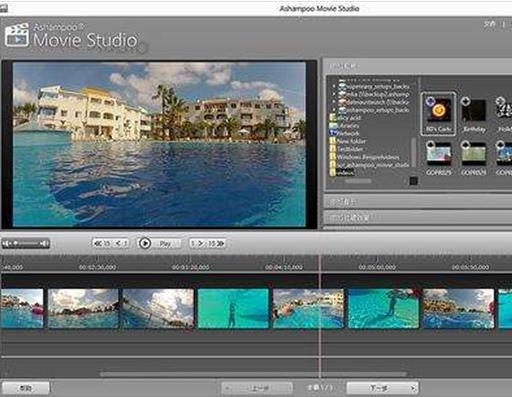Click the plus icon on the Birthday thumbnail
The height and width of the screenshot is (397, 512).
[465, 101]
